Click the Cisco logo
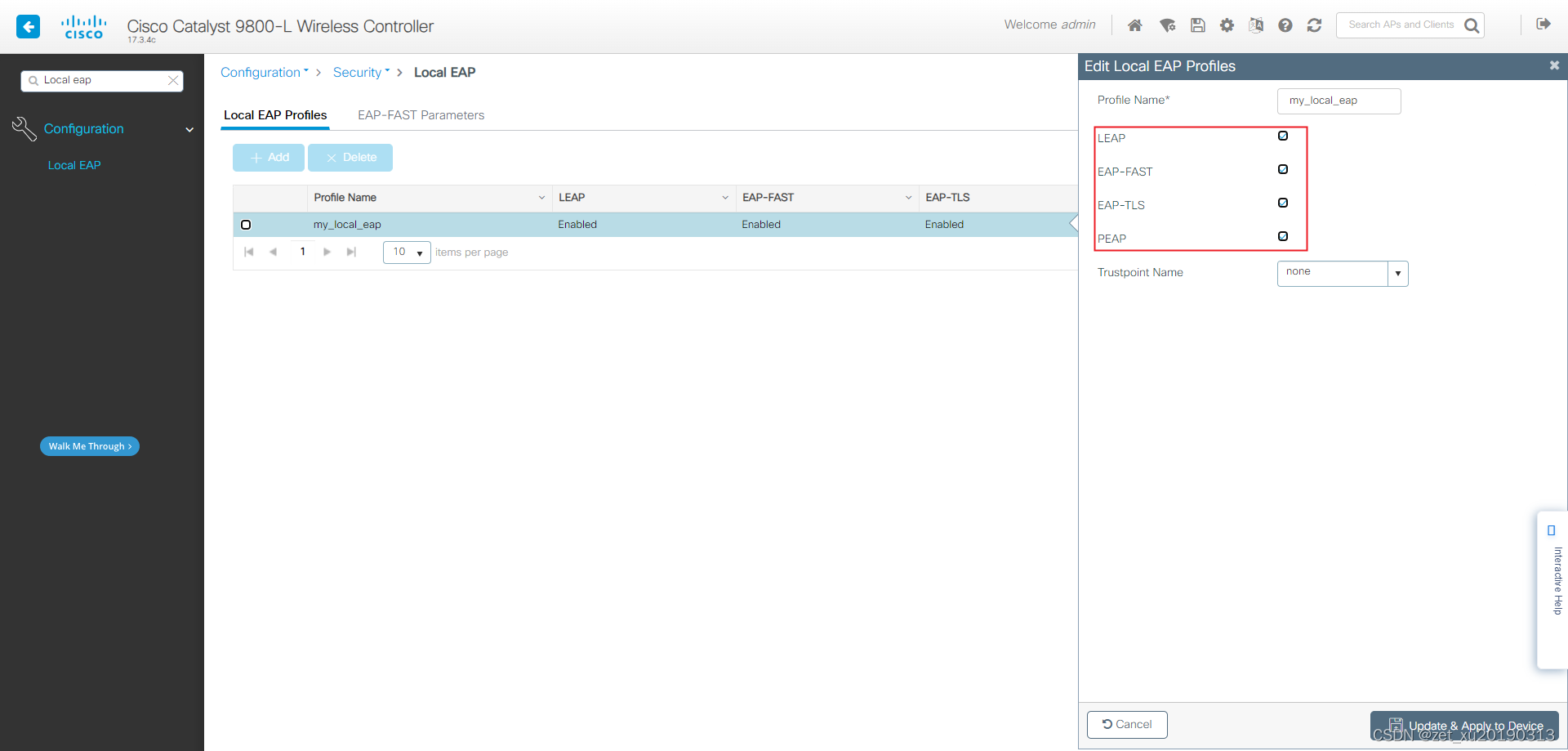1568x751 pixels. pyautogui.click(x=84, y=27)
